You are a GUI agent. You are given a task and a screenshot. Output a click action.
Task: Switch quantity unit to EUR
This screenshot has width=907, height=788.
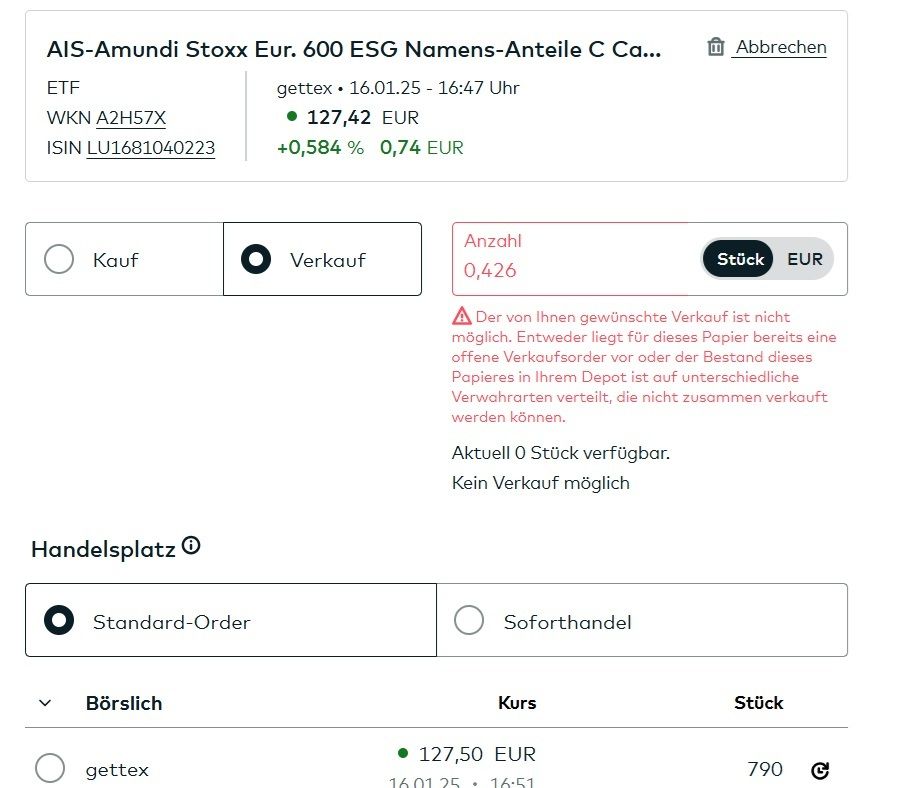[x=804, y=259]
